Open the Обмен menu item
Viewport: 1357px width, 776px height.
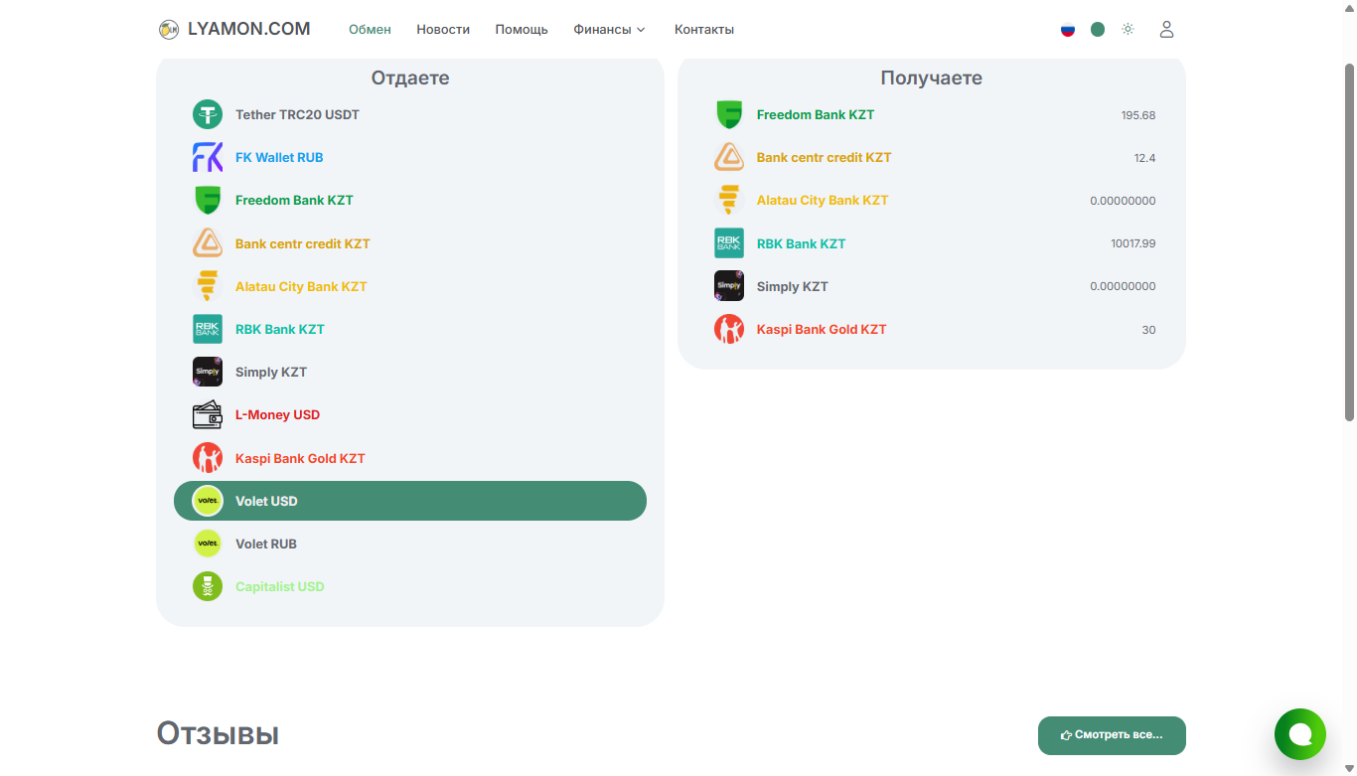pyautogui.click(x=370, y=30)
